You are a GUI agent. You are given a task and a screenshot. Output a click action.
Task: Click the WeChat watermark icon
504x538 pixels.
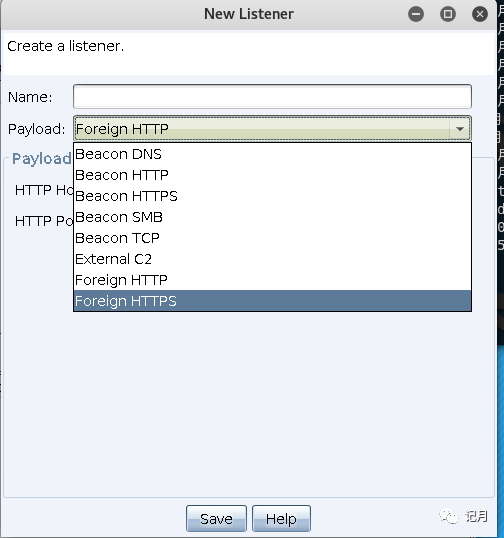coord(449,516)
